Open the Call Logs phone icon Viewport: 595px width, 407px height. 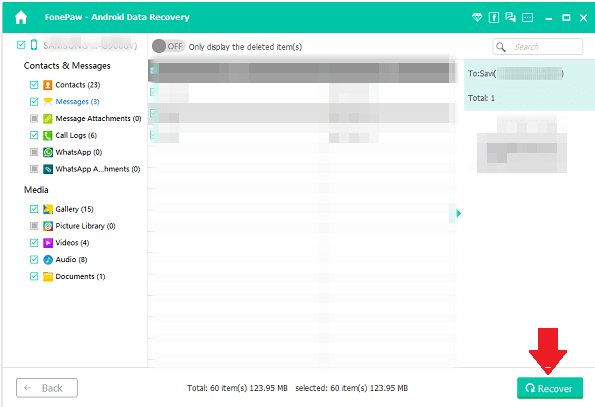(48, 135)
